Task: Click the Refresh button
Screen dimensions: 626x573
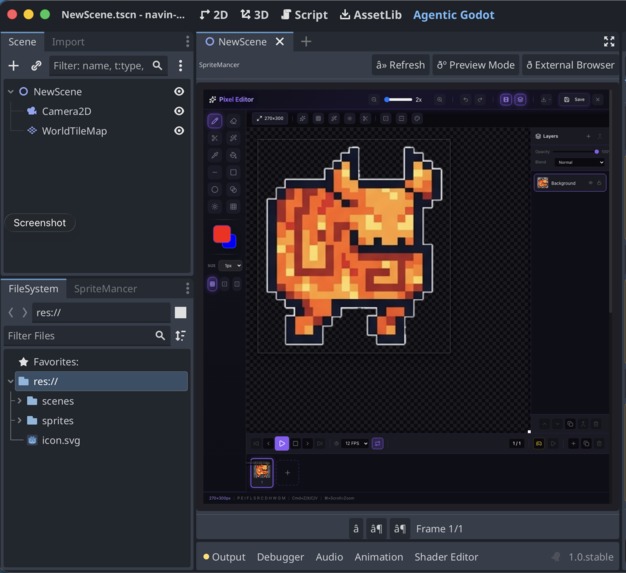Action: (x=400, y=65)
